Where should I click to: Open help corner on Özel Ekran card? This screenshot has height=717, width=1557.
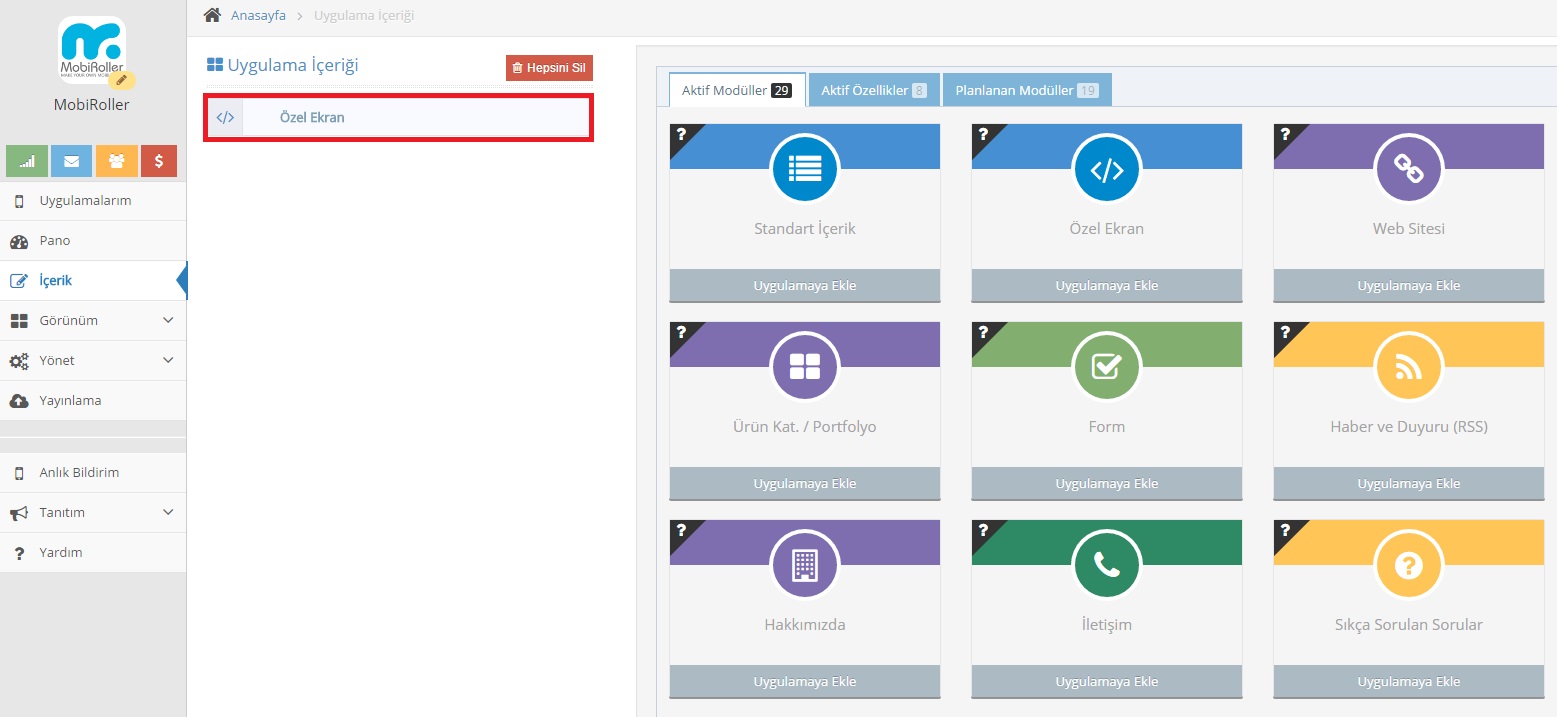point(983,134)
